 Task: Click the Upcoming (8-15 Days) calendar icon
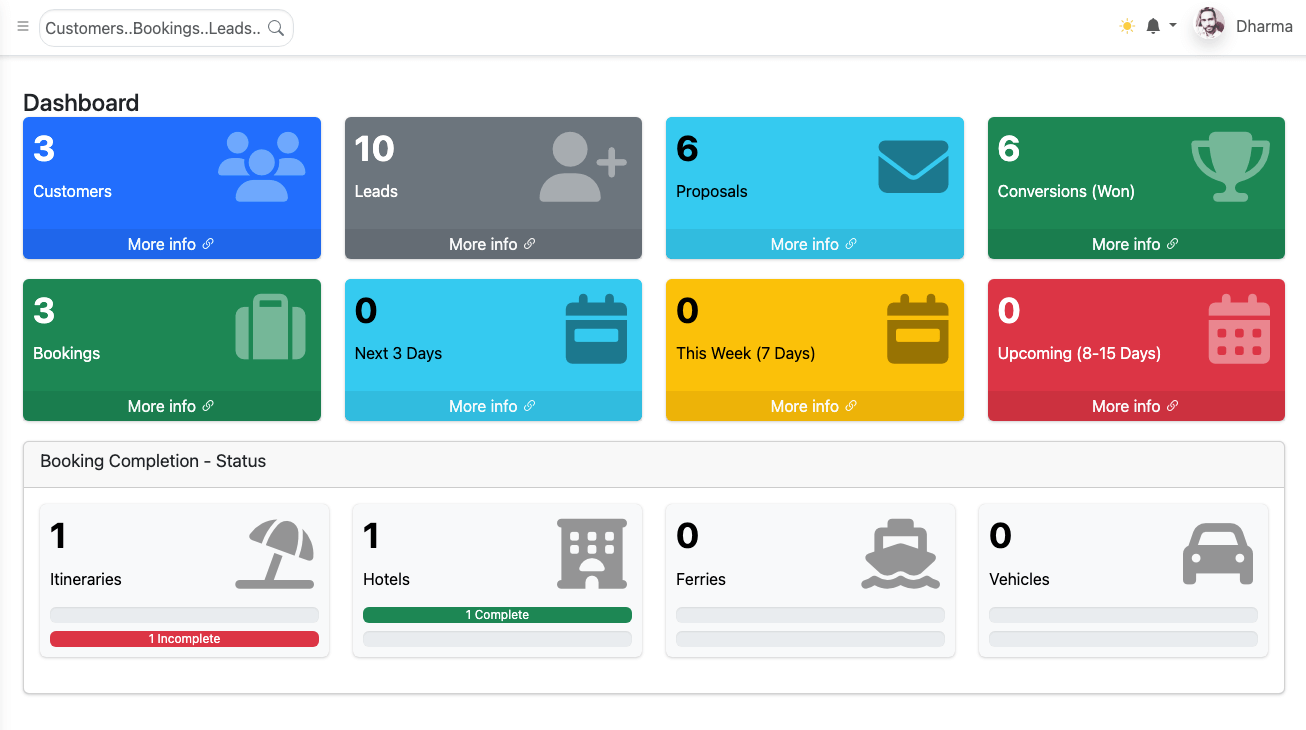point(1238,327)
